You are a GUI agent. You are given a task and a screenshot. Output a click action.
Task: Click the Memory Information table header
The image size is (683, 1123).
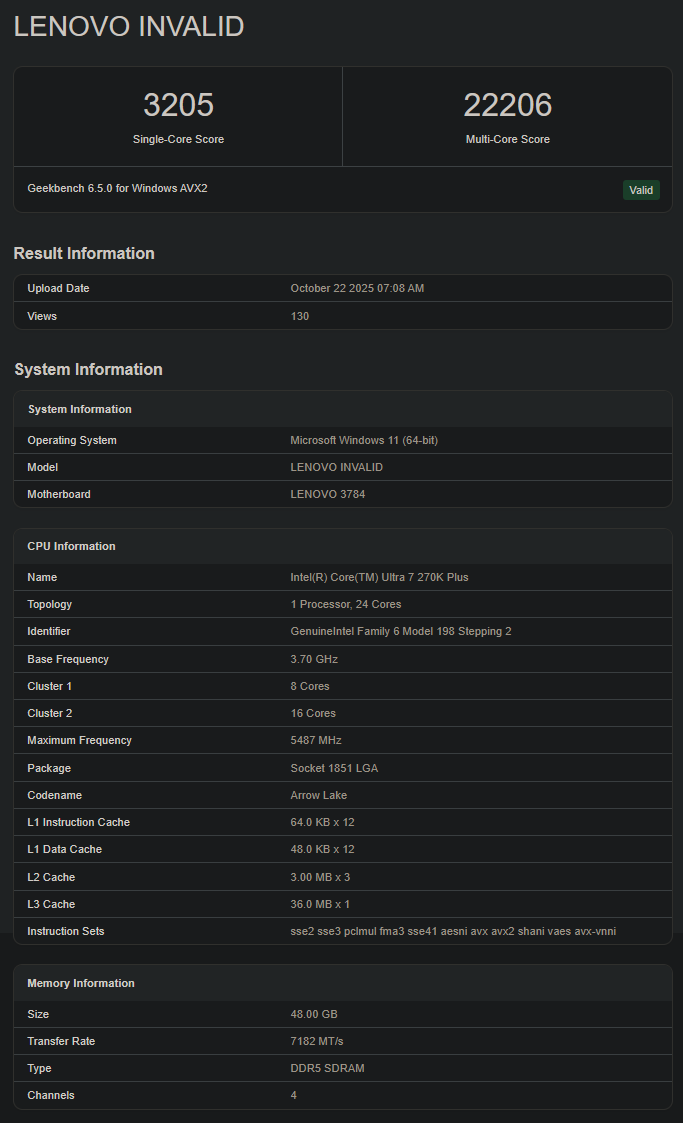point(81,983)
